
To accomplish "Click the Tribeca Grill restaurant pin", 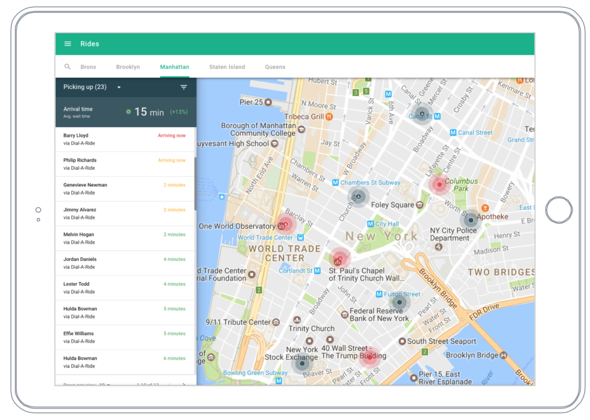I will tap(329, 117).
